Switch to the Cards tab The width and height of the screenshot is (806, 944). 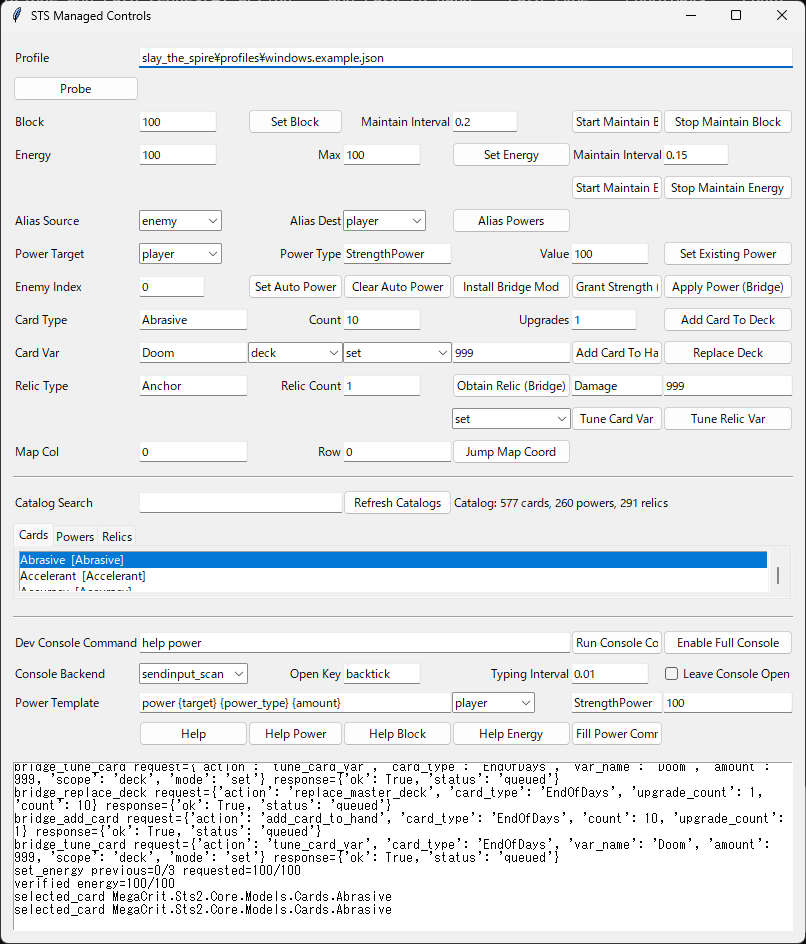click(33, 535)
